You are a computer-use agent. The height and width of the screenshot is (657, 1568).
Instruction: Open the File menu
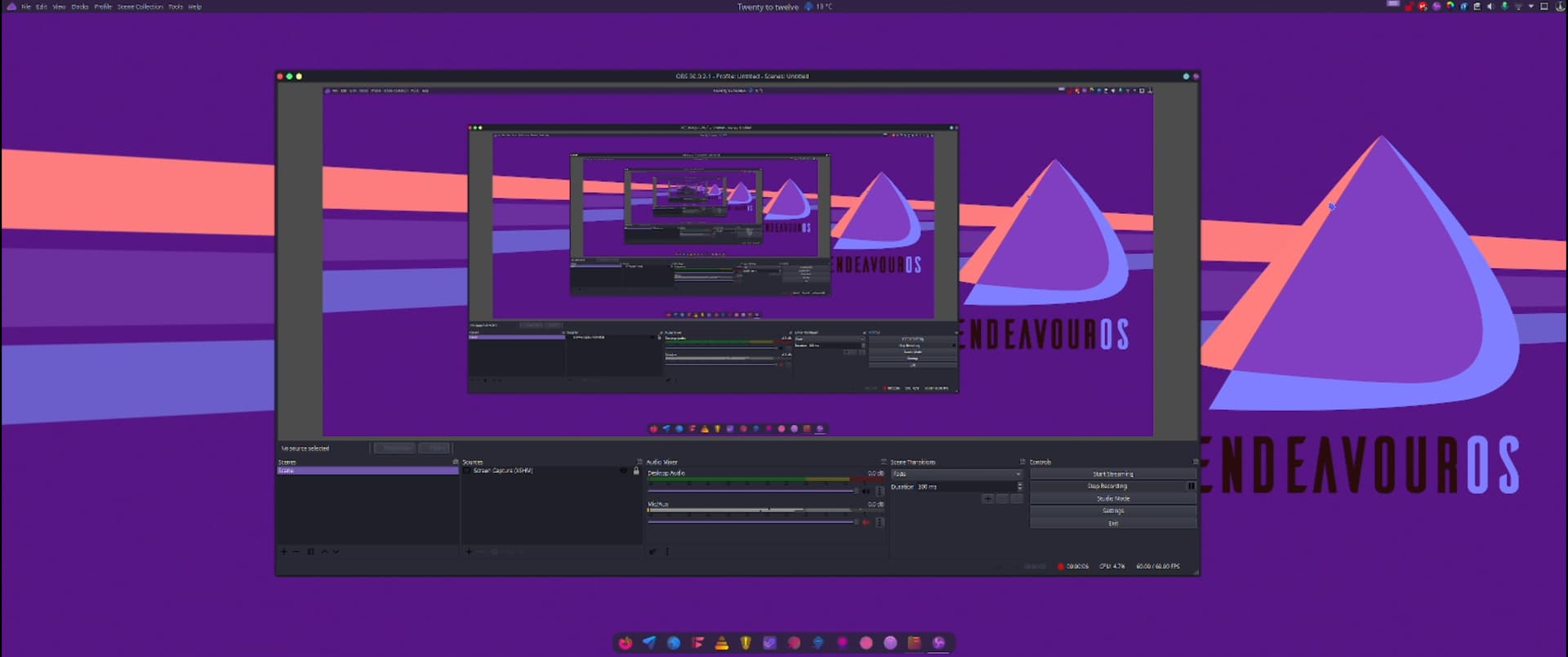[26, 7]
